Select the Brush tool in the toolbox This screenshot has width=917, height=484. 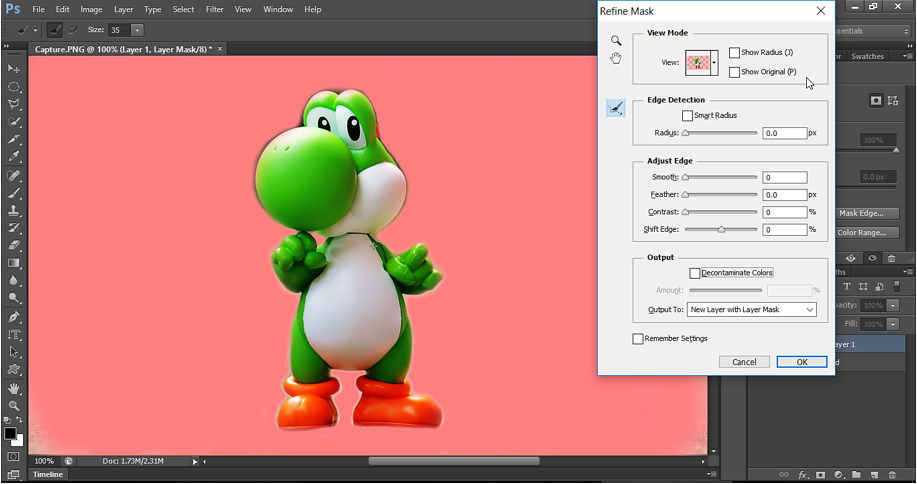tap(13, 193)
